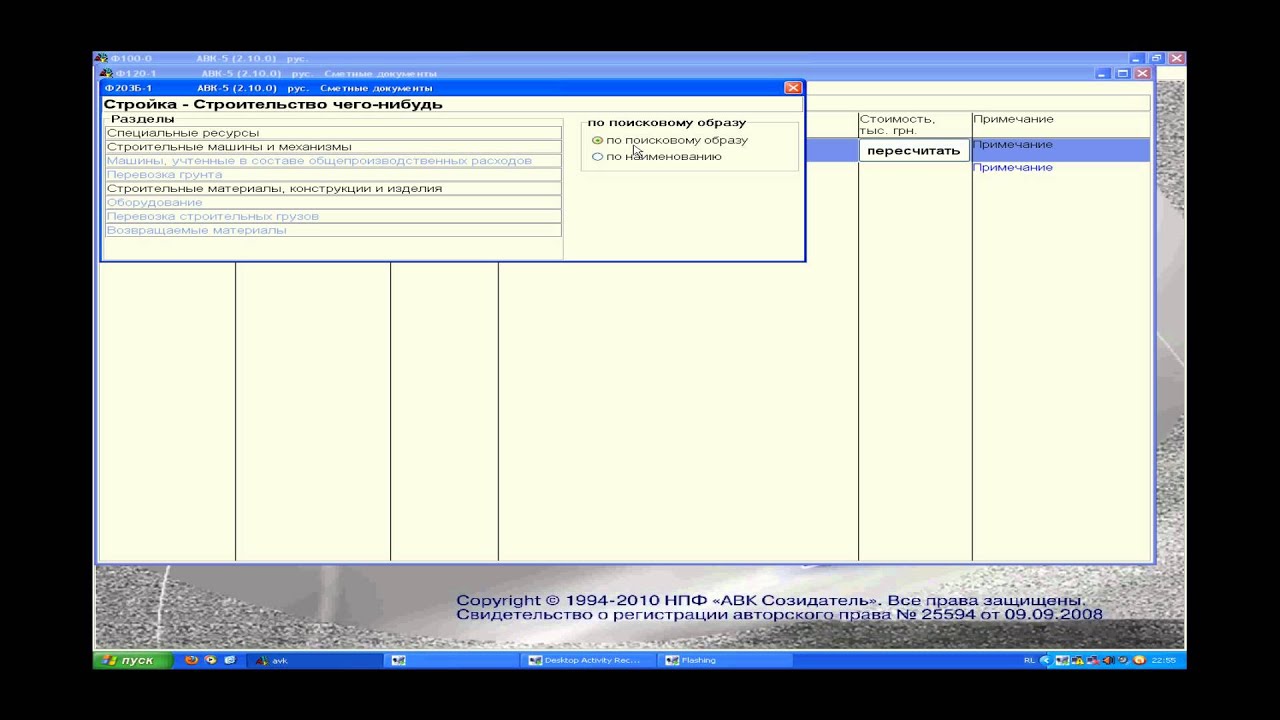
Task: Click the Ф120-1 window title bar icon
Action: [106, 74]
